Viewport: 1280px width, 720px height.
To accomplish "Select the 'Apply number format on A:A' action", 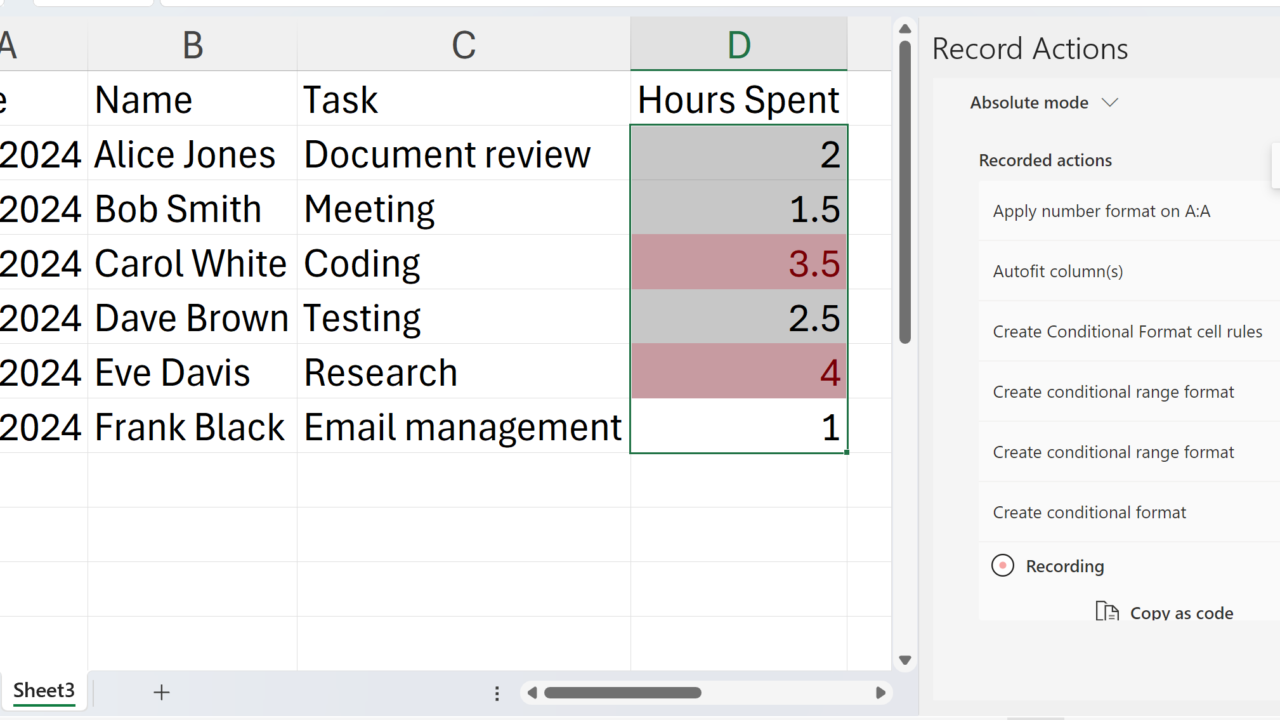I will [1101, 211].
